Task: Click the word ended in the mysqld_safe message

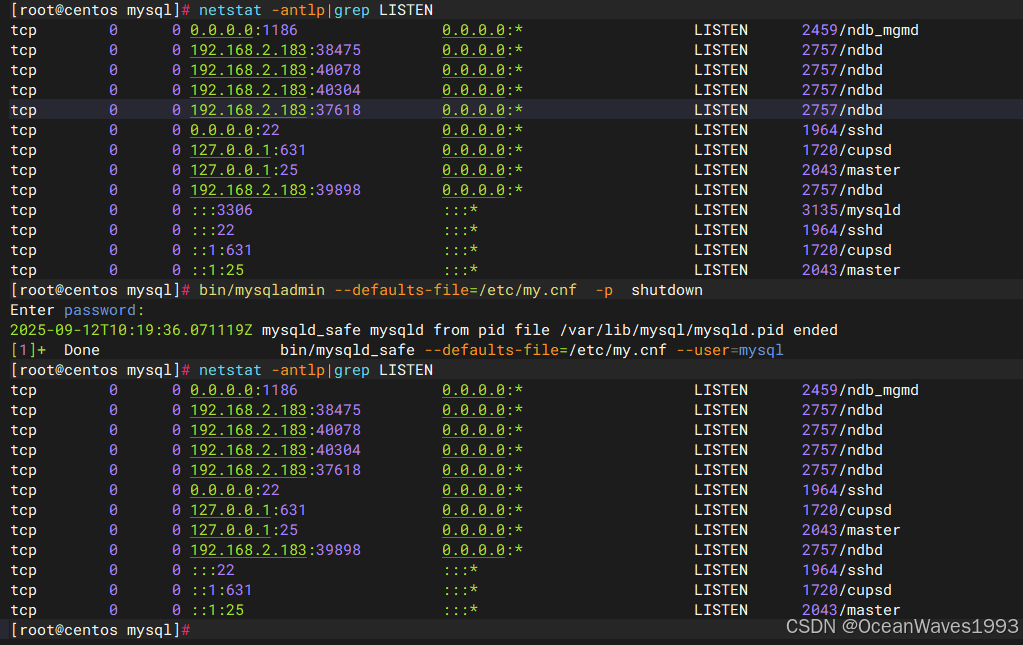Action: 815,330
